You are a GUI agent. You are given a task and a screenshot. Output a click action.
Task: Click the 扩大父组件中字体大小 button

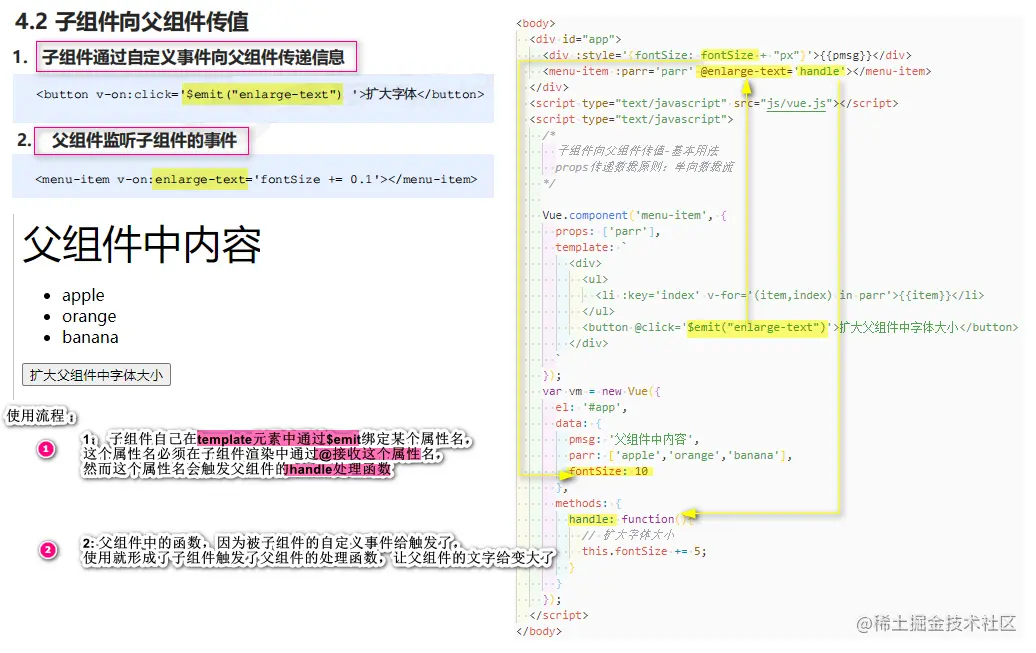point(96,375)
